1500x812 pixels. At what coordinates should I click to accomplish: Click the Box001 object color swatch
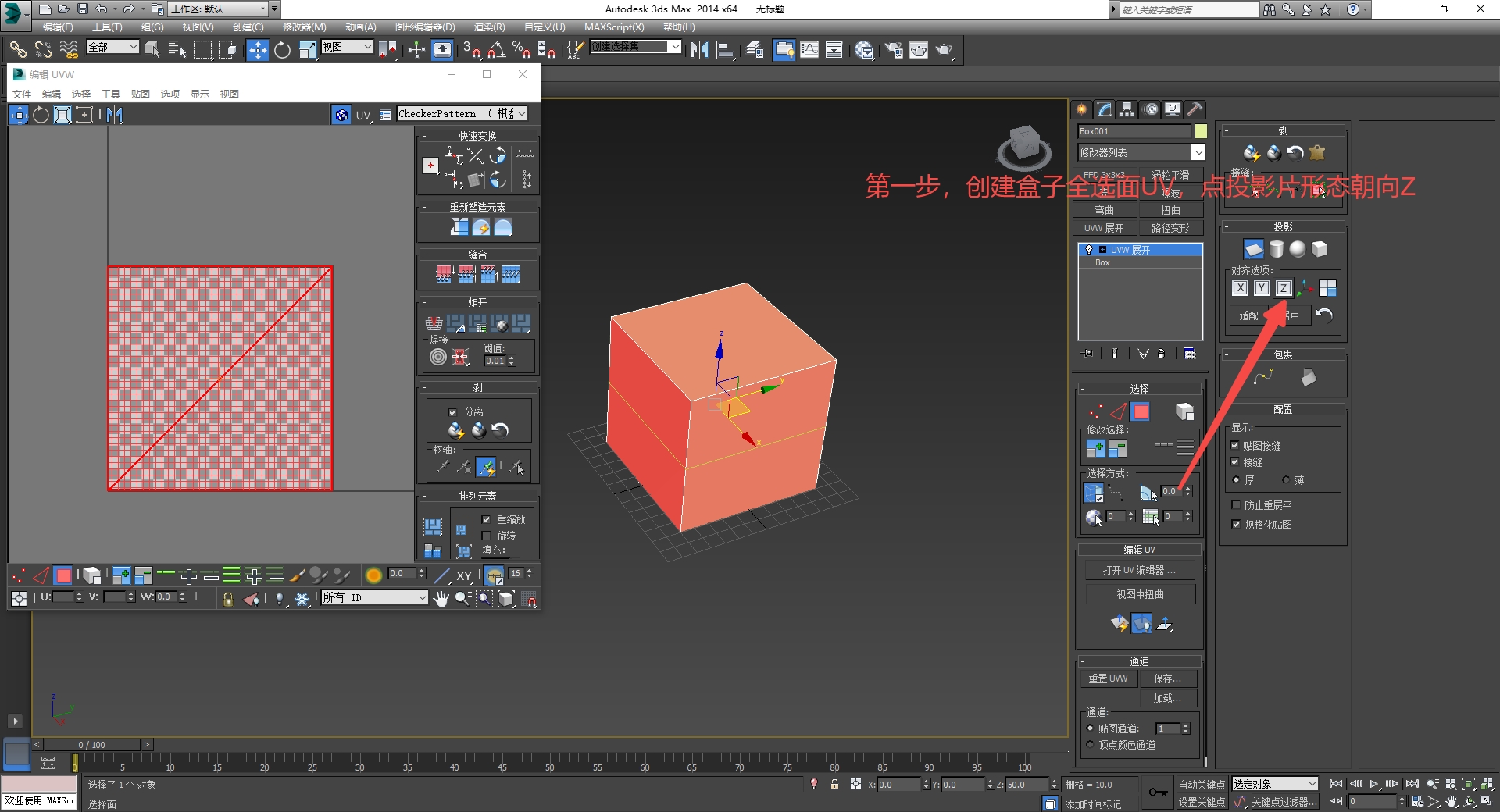(1201, 131)
